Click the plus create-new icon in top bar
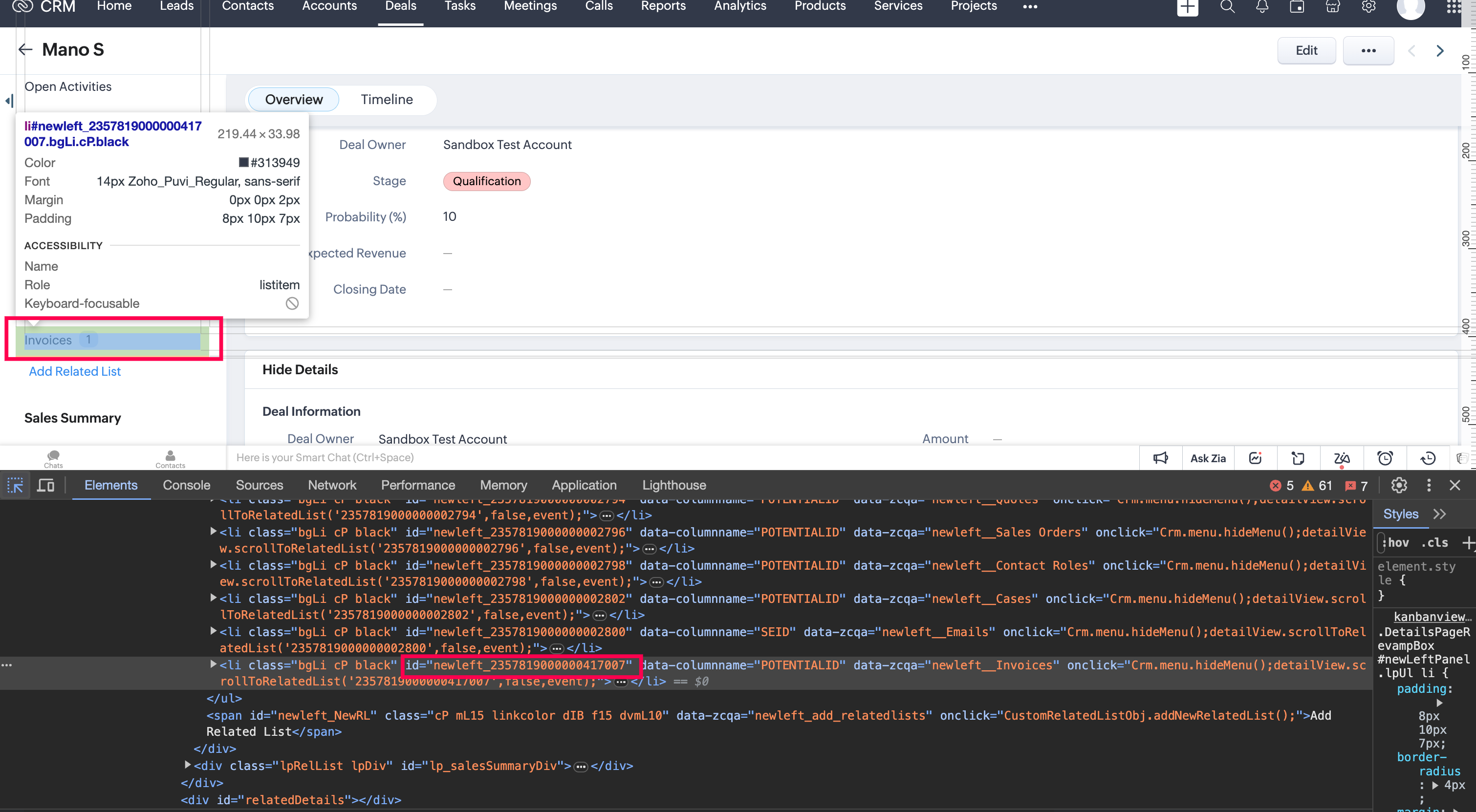This screenshot has width=1476, height=812. coord(1187,7)
